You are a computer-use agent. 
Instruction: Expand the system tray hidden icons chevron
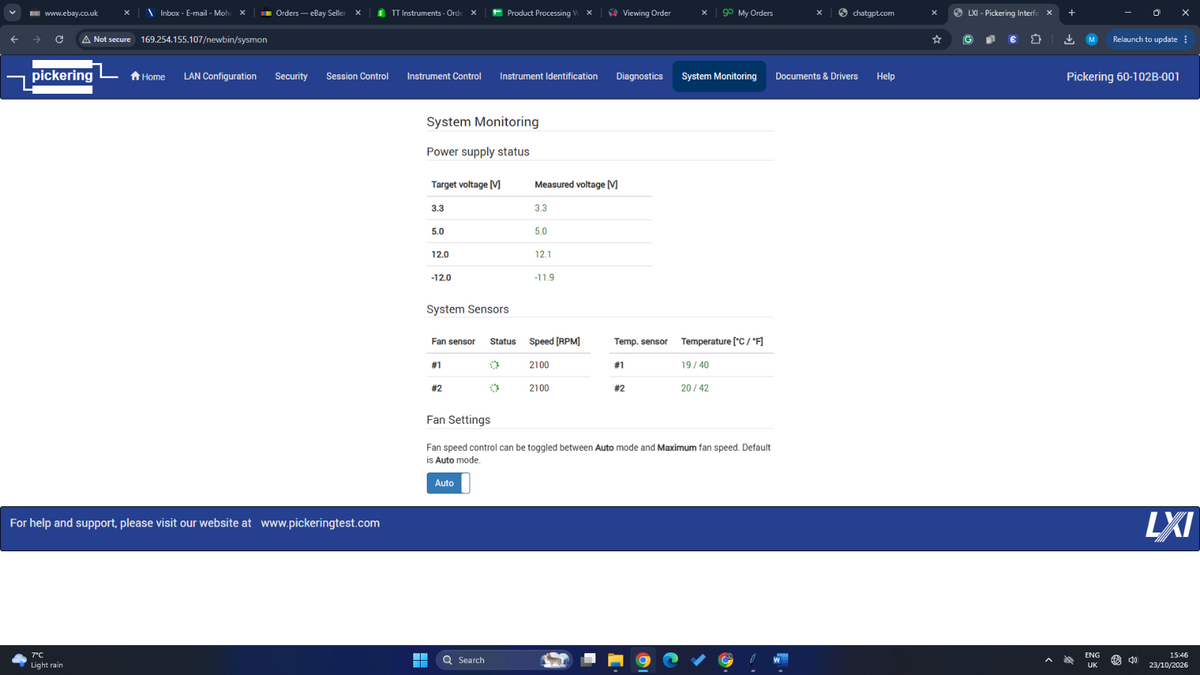[x=1049, y=660]
